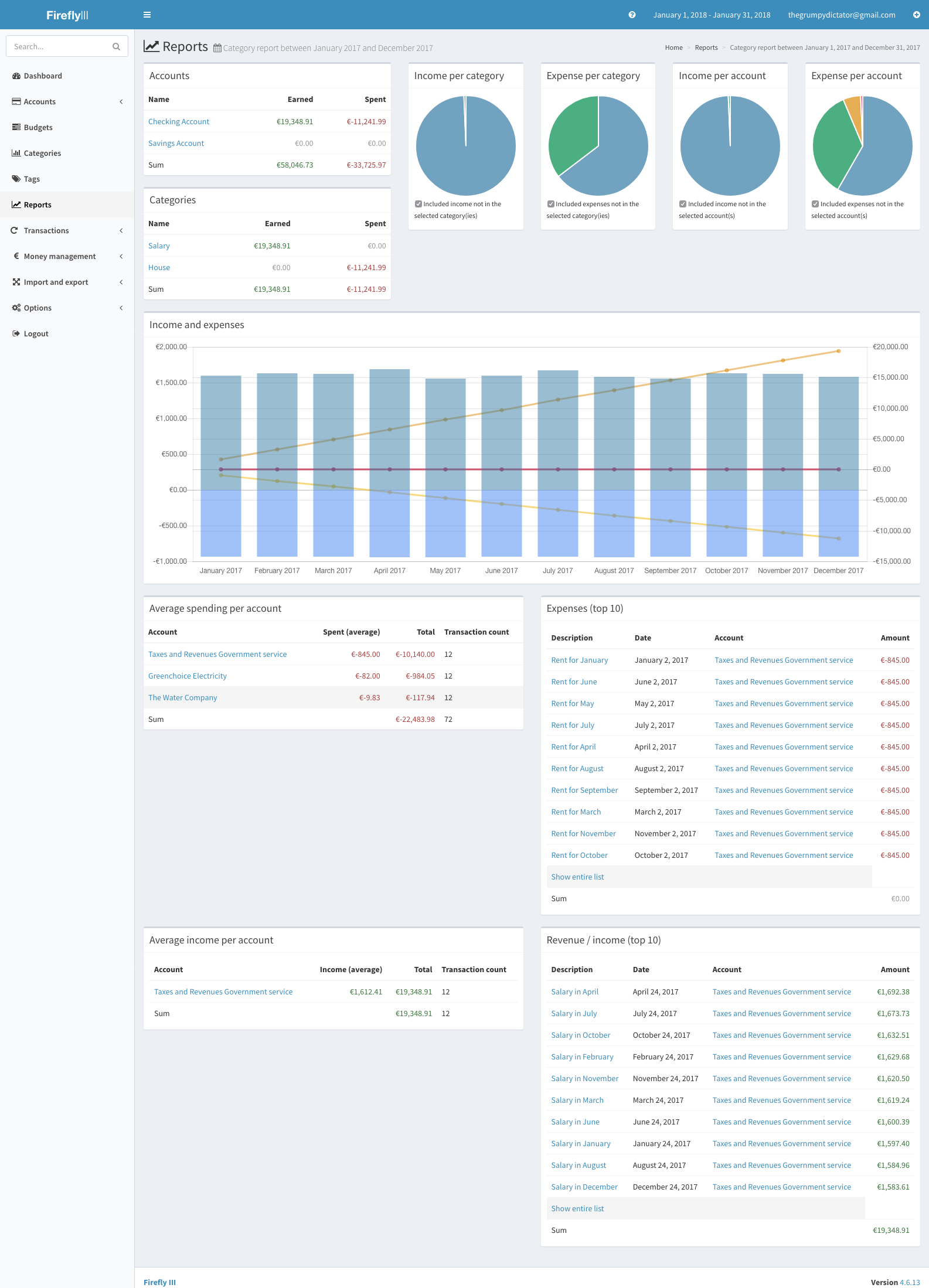Click the Budgets icon in sidebar
Image resolution: width=929 pixels, height=1288 pixels.
16,127
